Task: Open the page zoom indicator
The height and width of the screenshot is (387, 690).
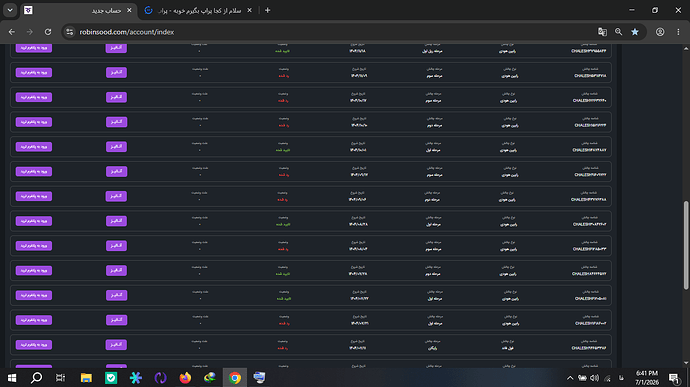Action: tap(618, 32)
